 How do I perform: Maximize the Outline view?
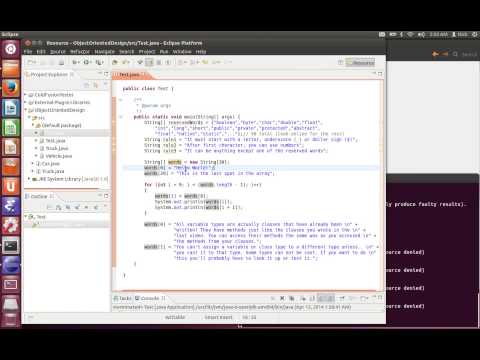coord(106,196)
